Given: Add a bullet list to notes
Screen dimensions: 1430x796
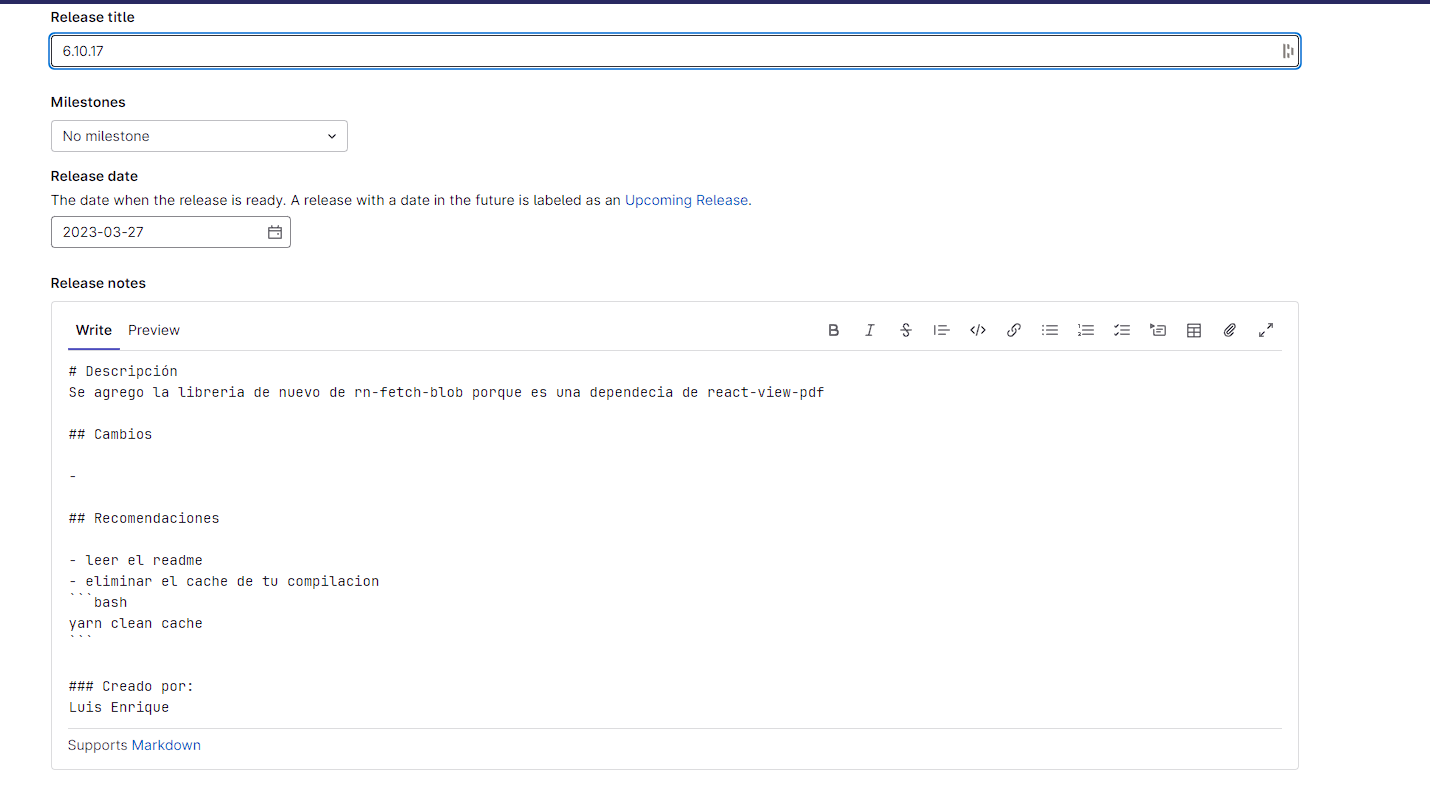Looking at the screenshot, I should [x=1050, y=330].
